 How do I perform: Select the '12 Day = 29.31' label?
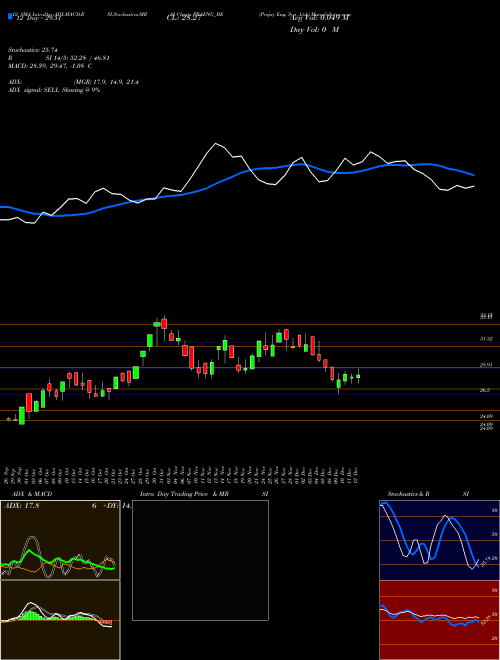point(38,19)
